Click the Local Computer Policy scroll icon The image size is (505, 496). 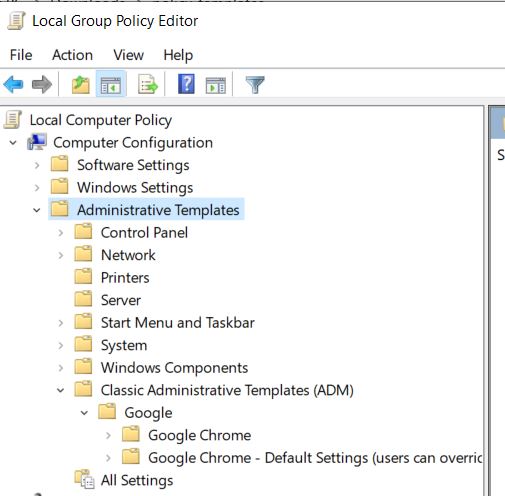point(13,120)
